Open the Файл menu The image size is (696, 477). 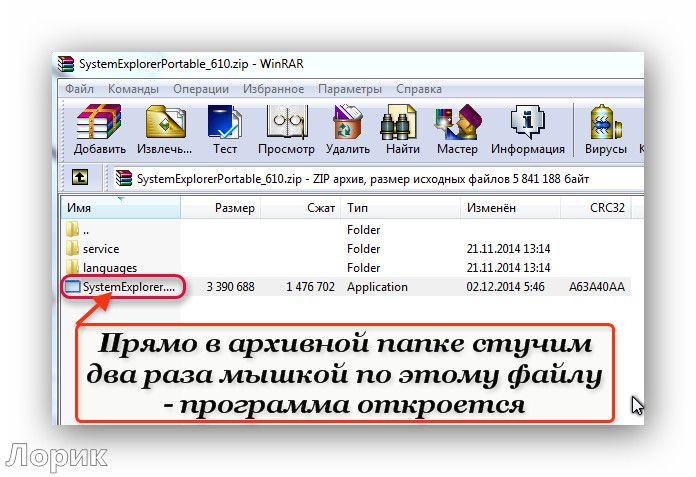(x=79, y=89)
